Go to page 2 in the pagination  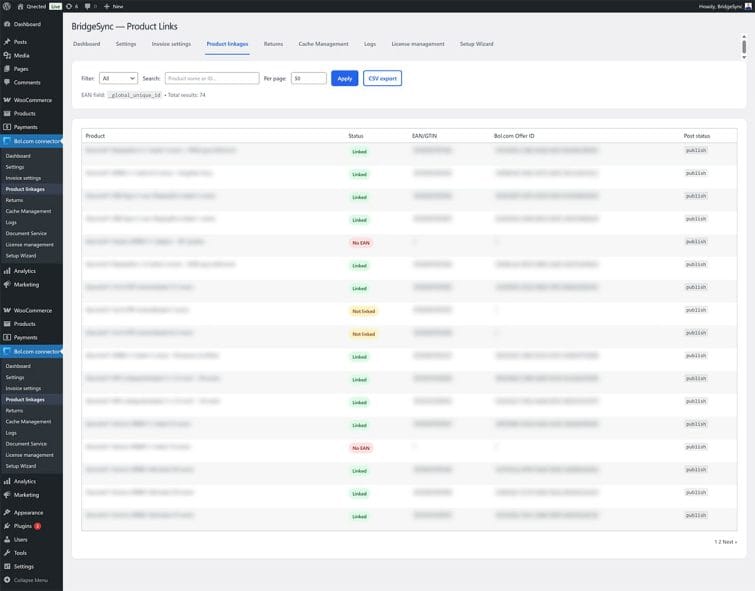[720, 542]
